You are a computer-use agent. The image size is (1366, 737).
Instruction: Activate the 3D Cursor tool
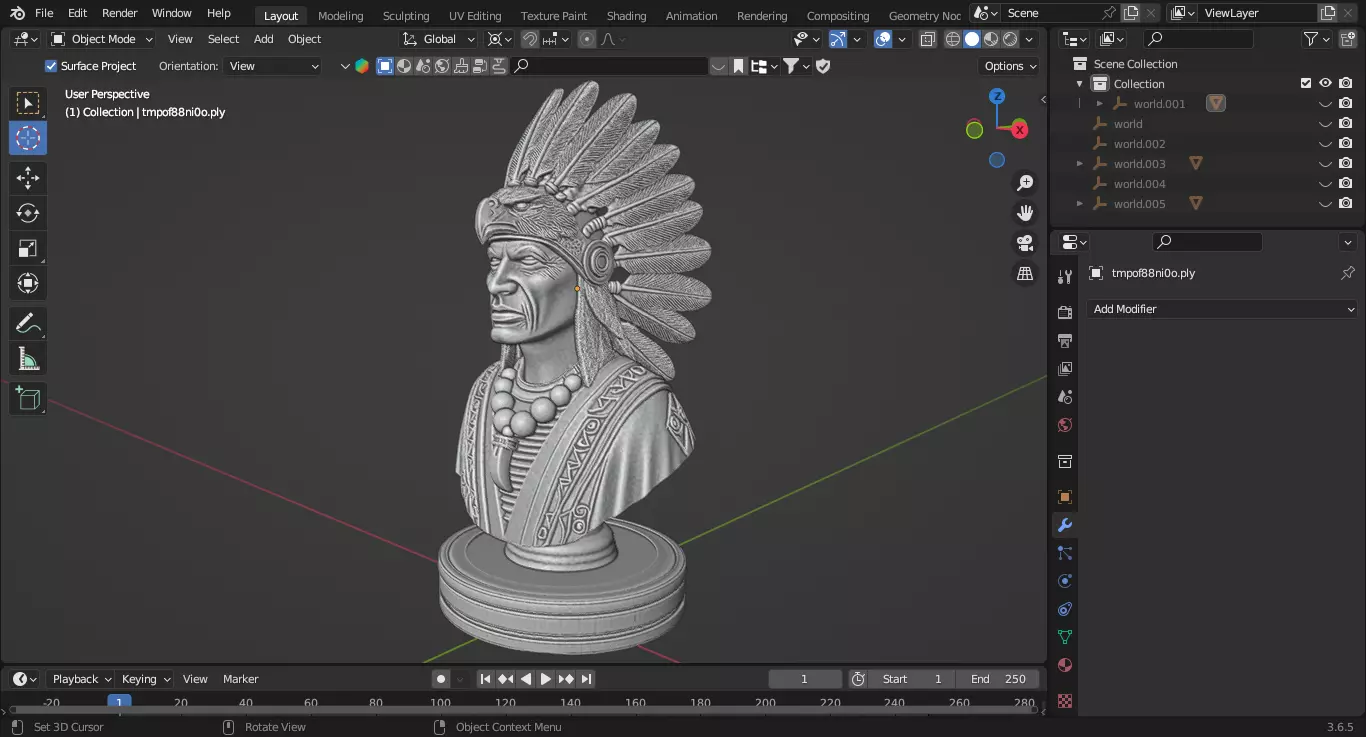tap(28, 138)
